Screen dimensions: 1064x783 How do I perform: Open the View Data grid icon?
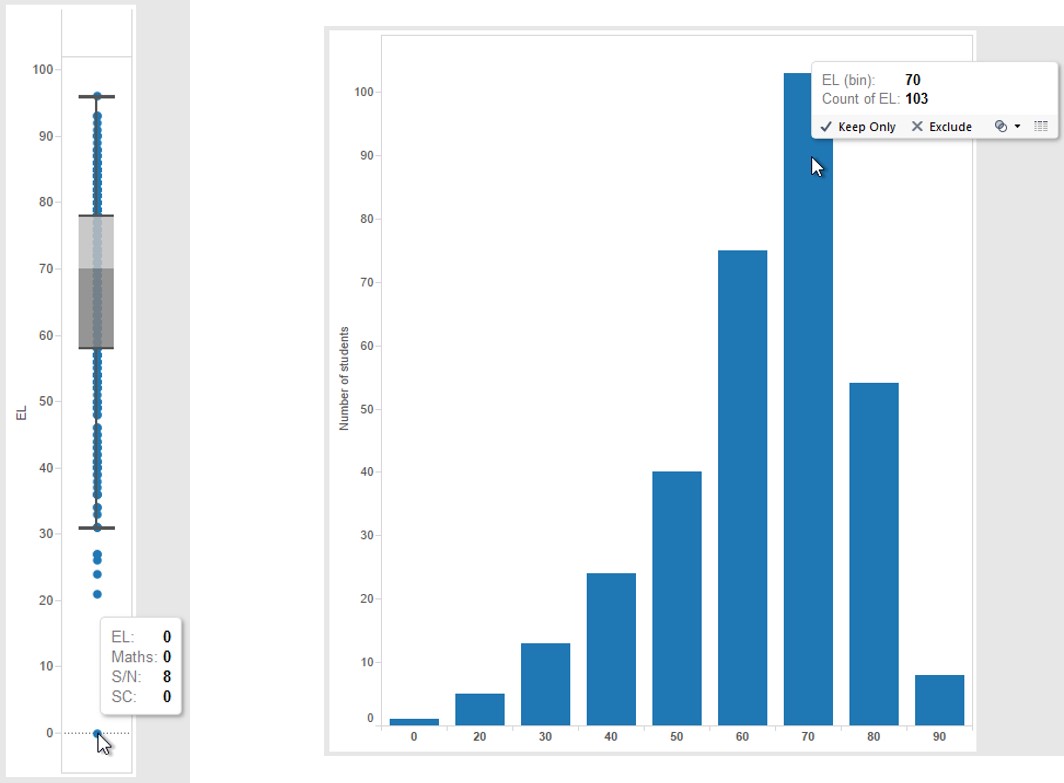point(1040,127)
